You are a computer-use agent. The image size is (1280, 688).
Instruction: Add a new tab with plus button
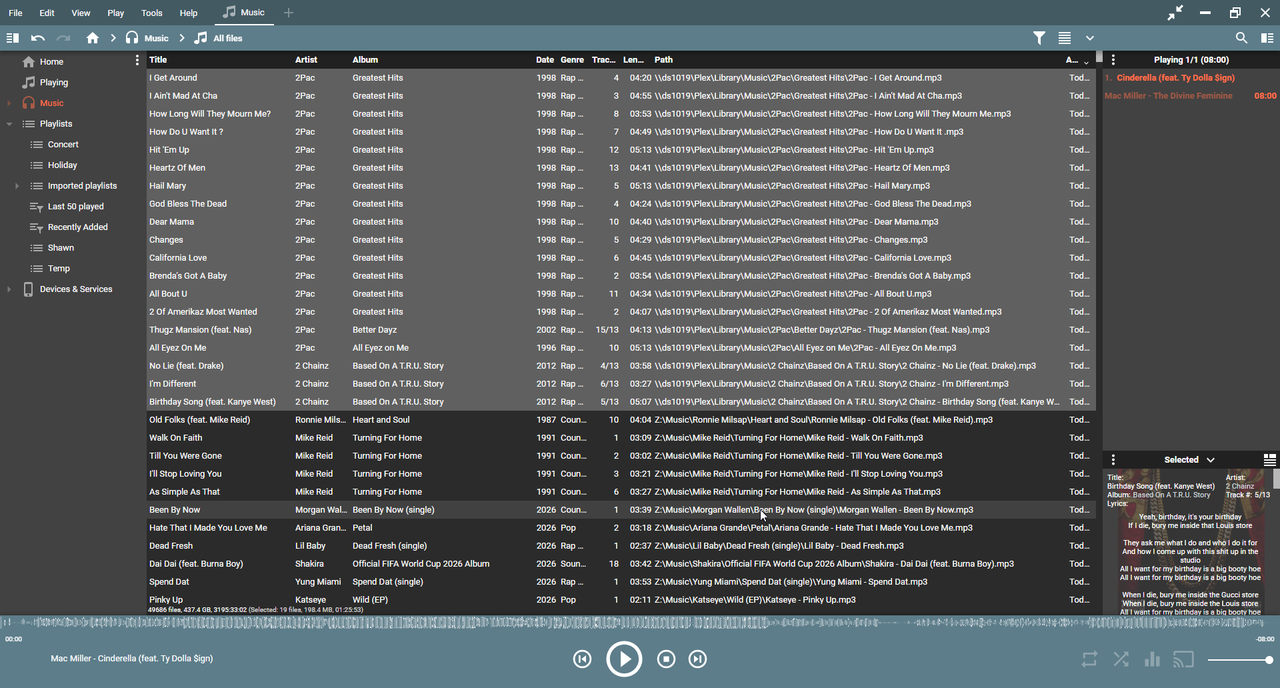[x=289, y=13]
